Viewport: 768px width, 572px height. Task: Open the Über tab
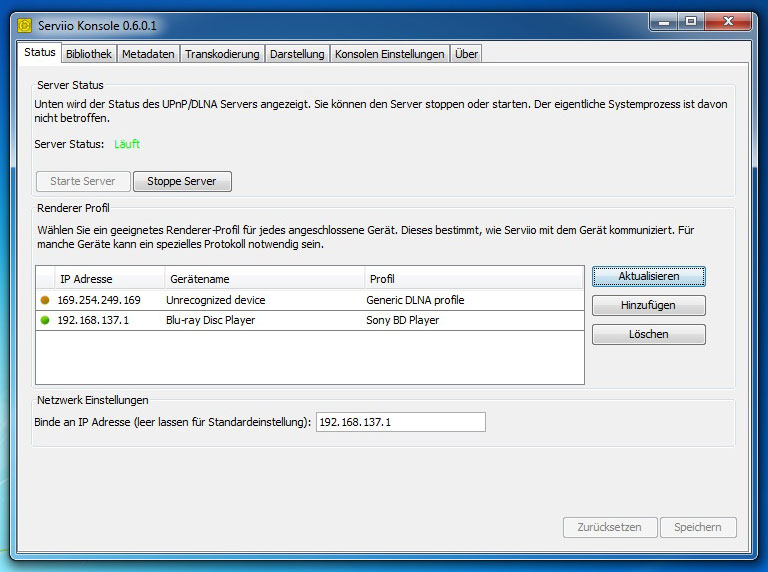coord(466,54)
